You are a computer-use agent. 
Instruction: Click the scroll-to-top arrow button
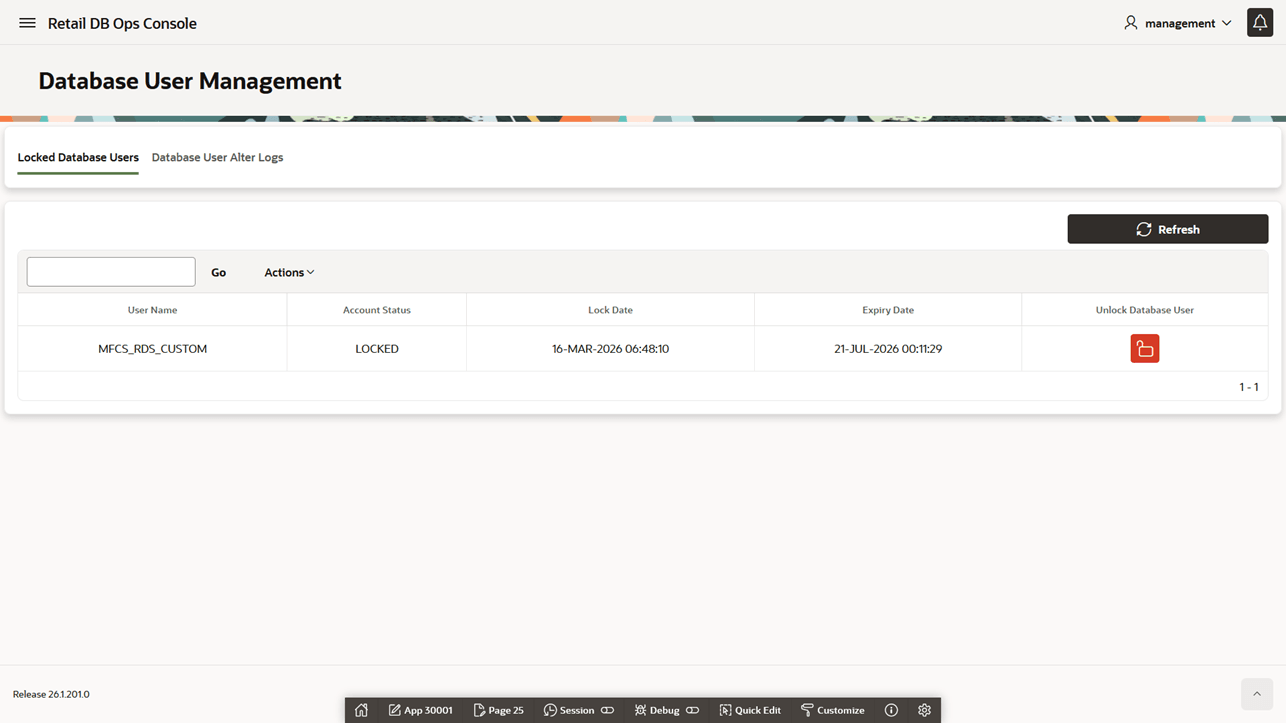pos(1257,694)
